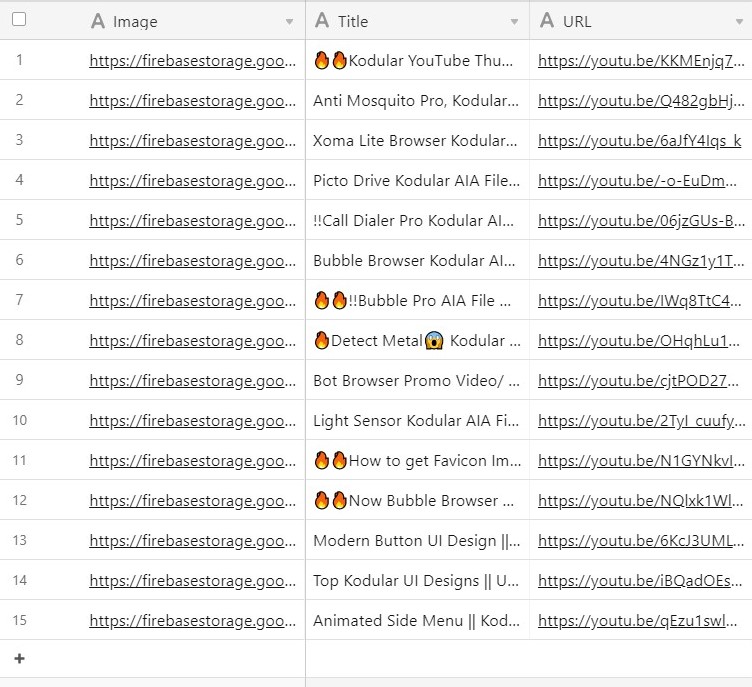Open firebasestorage image link in row 1
The image size is (752, 687).
192,61
